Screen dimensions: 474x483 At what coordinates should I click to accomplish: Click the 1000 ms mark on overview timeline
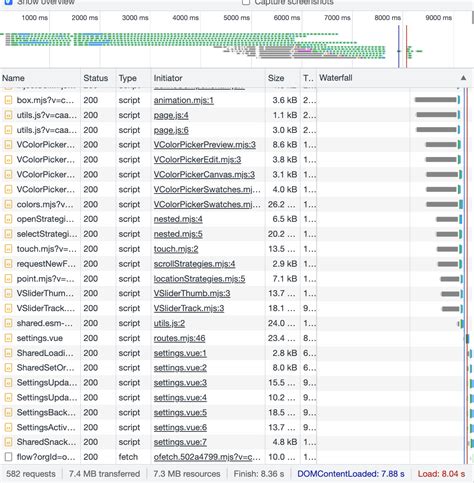[35, 18]
